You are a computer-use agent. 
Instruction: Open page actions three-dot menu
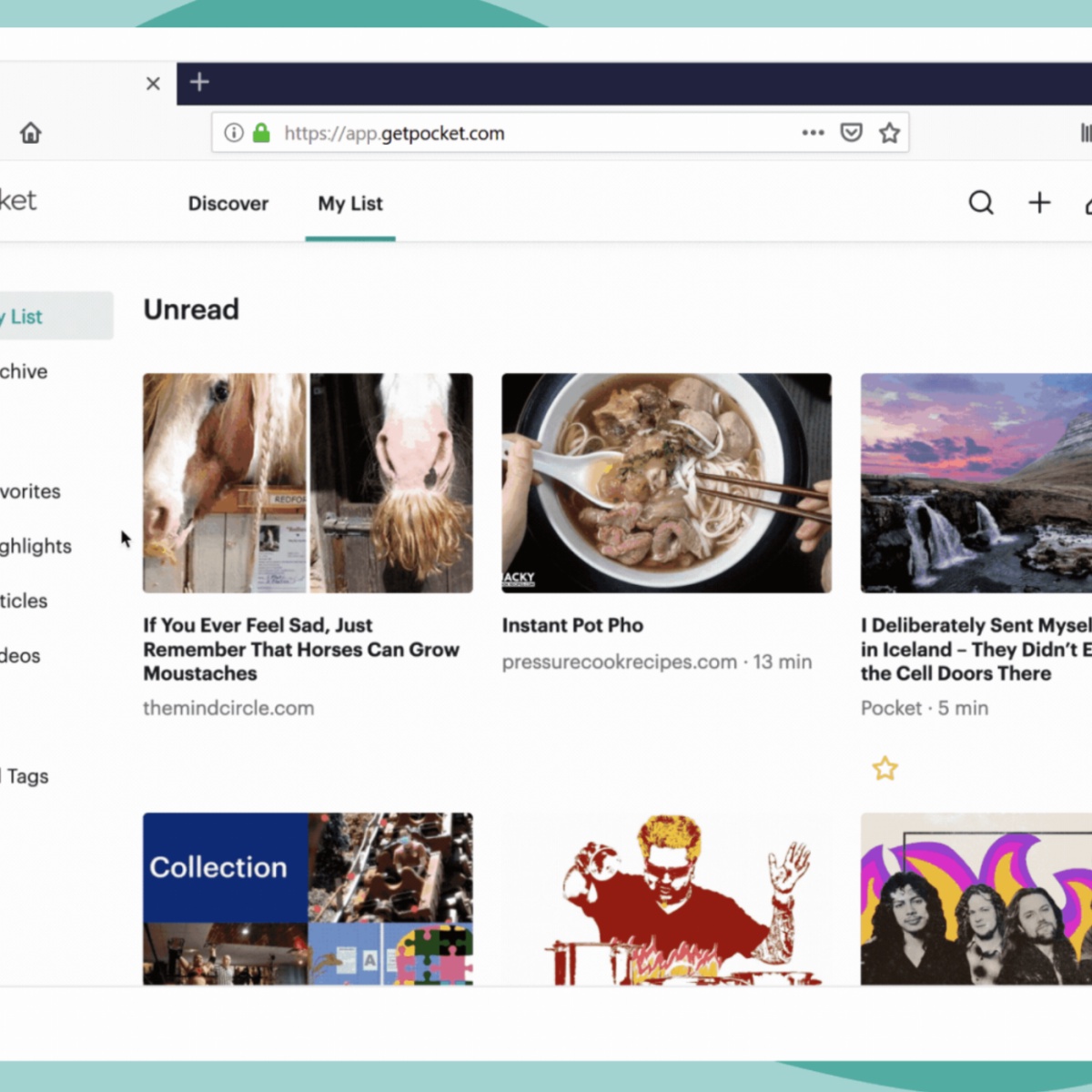[x=813, y=133]
